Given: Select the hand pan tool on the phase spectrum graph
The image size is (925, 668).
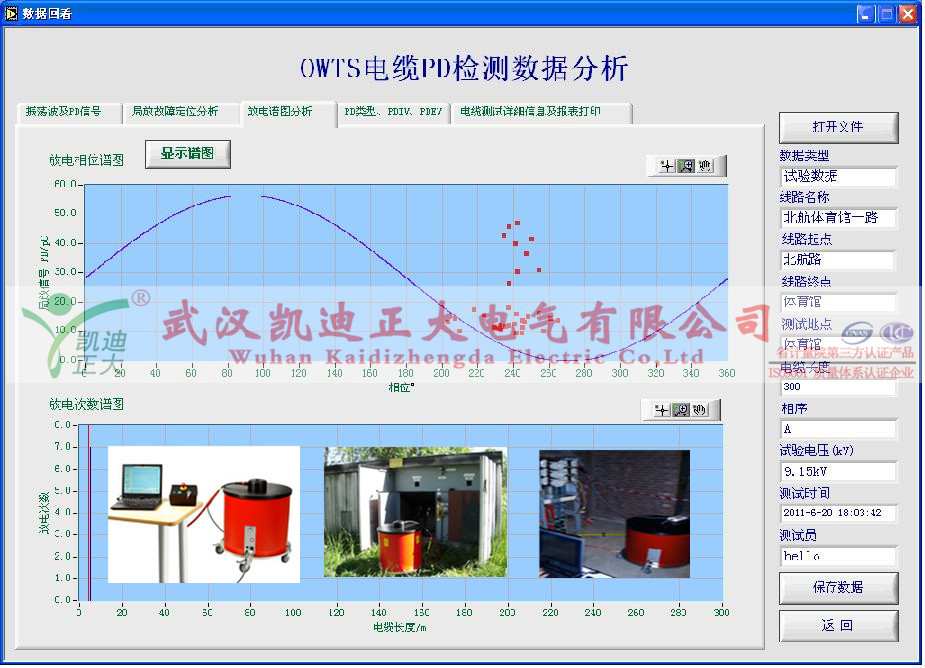Looking at the screenshot, I should [x=703, y=166].
